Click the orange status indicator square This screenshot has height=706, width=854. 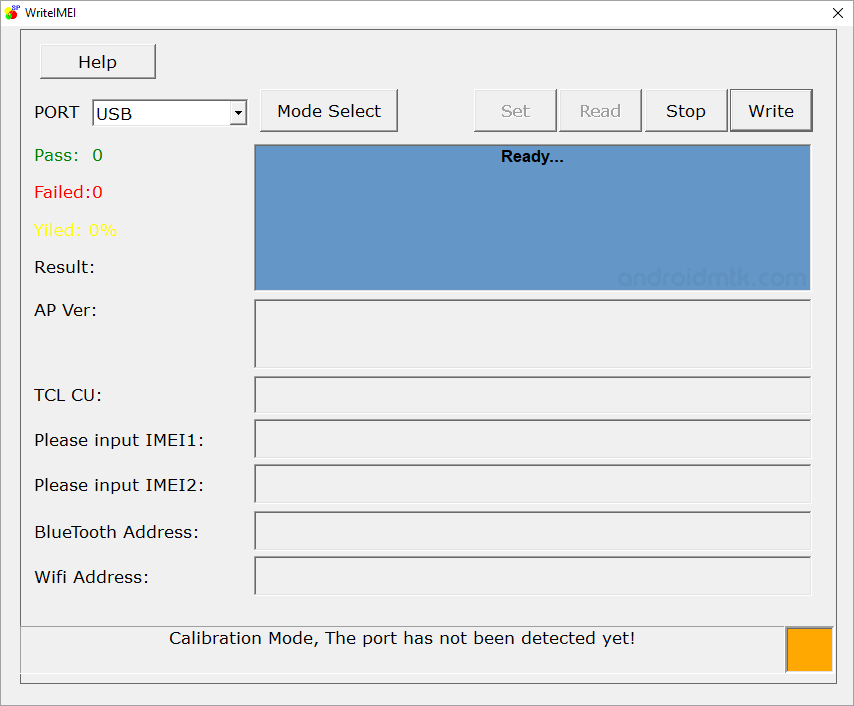[809, 649]
